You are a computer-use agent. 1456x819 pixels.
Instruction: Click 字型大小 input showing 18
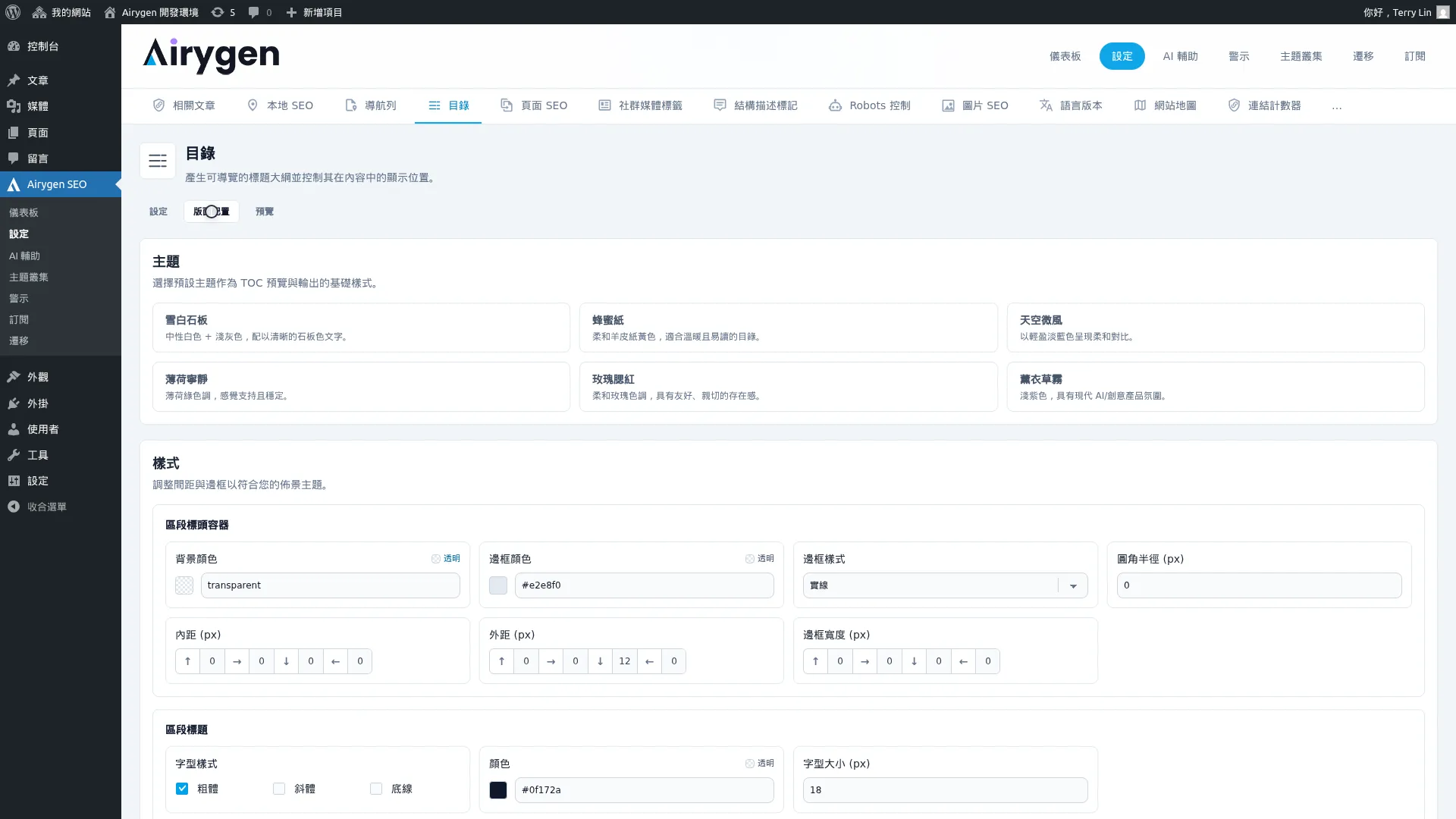pos(945,790)
